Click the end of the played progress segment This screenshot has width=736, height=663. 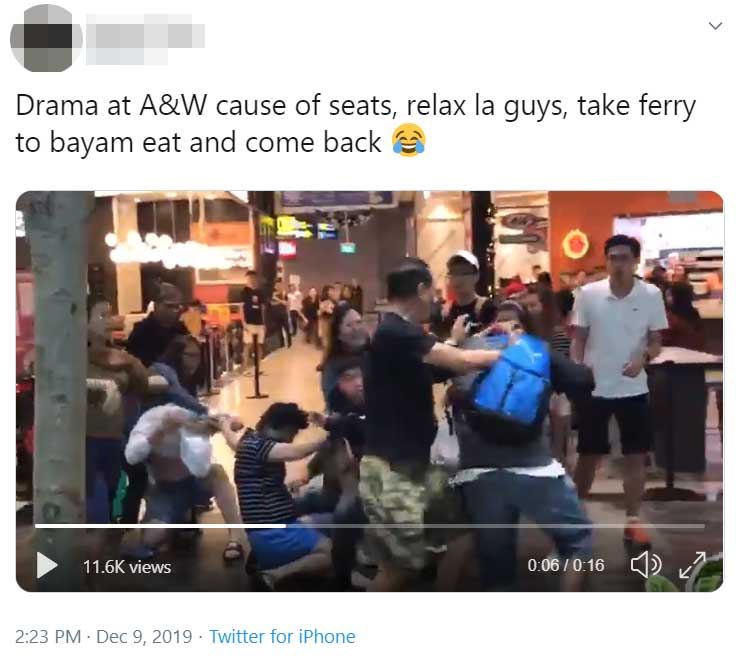[x=285, y=526]
